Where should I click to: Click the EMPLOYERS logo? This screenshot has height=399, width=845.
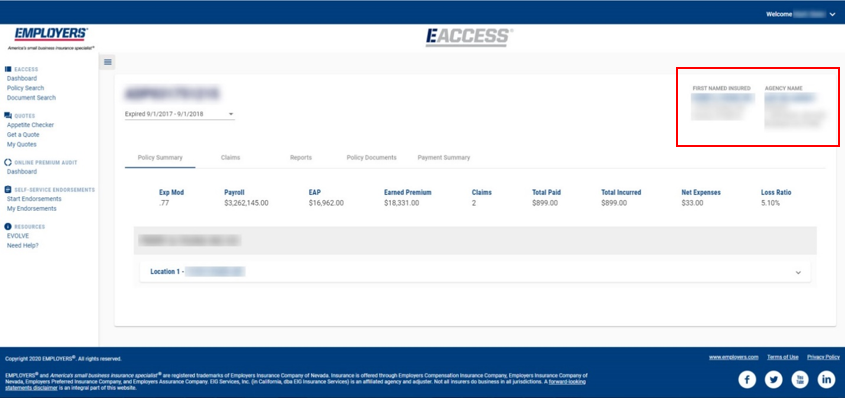pos(51,38)
